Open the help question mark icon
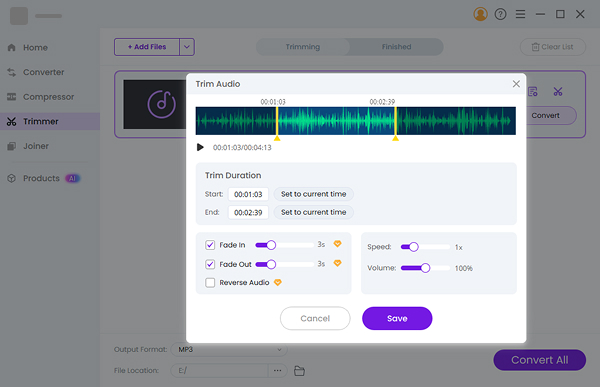 500,14
